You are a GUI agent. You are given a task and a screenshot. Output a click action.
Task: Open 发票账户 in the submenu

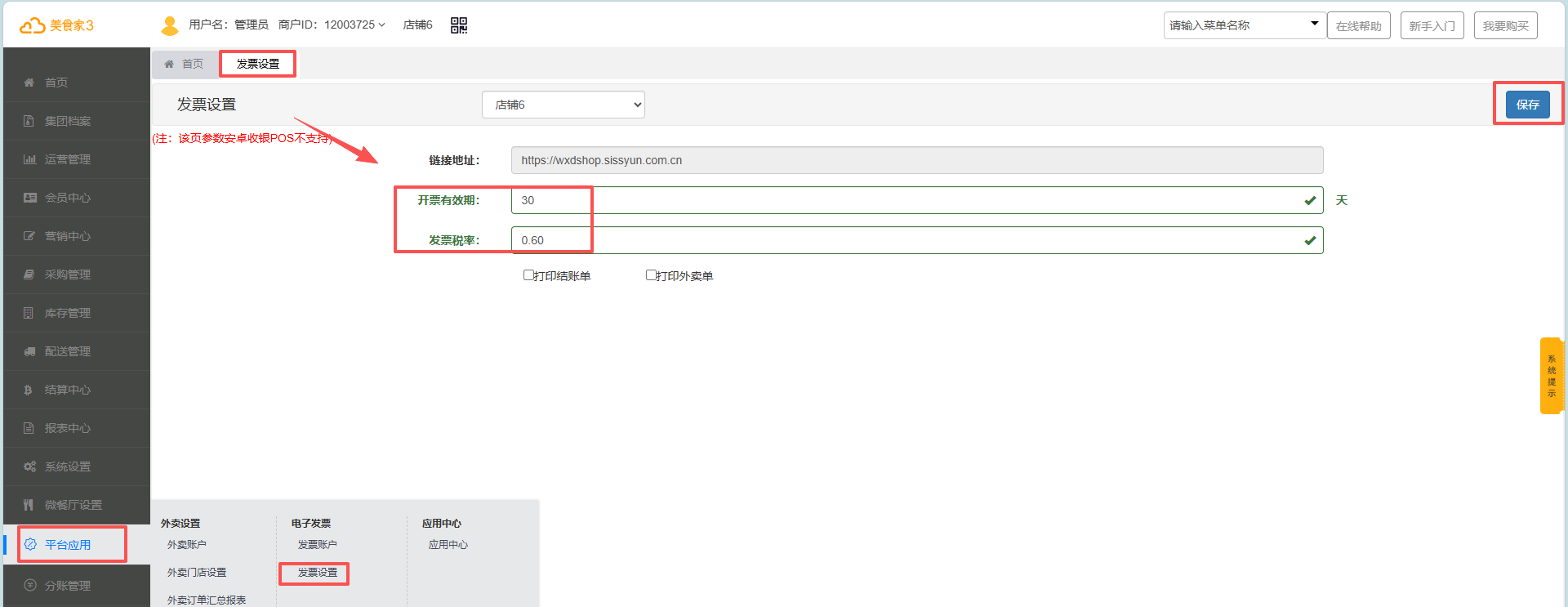coord(317,545)
